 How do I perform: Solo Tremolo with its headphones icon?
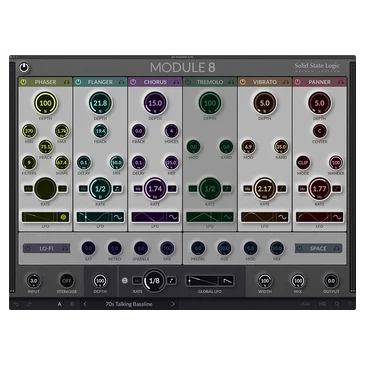point(231,82)
